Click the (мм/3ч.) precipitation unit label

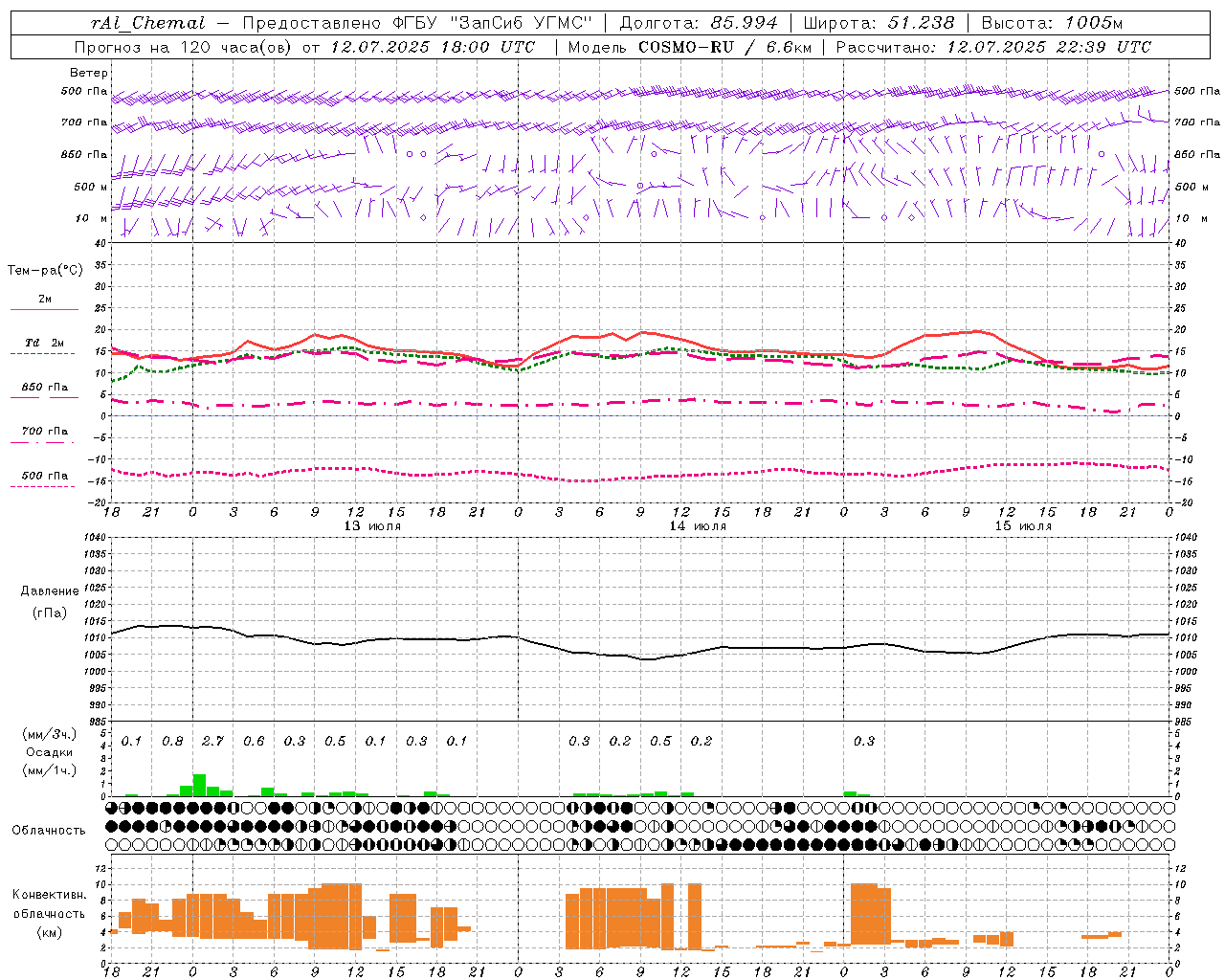click(50, 735)
